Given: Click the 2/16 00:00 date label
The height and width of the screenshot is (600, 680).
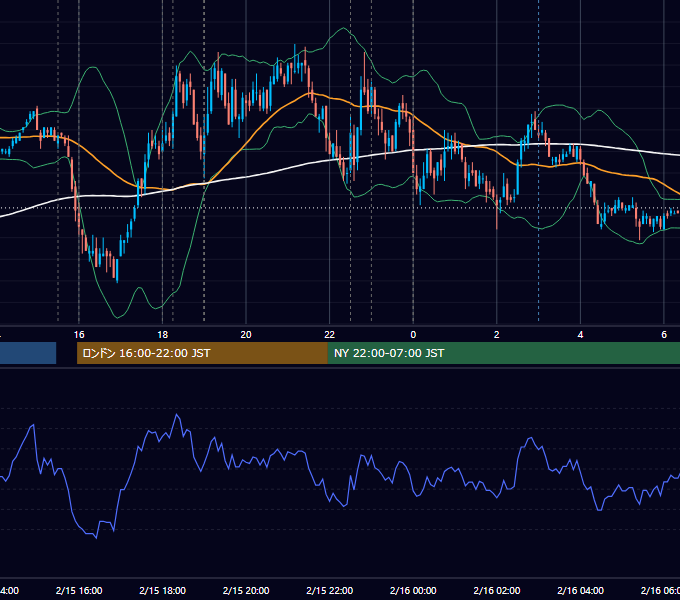Looking at the screenshot, I should click(413, 590).
